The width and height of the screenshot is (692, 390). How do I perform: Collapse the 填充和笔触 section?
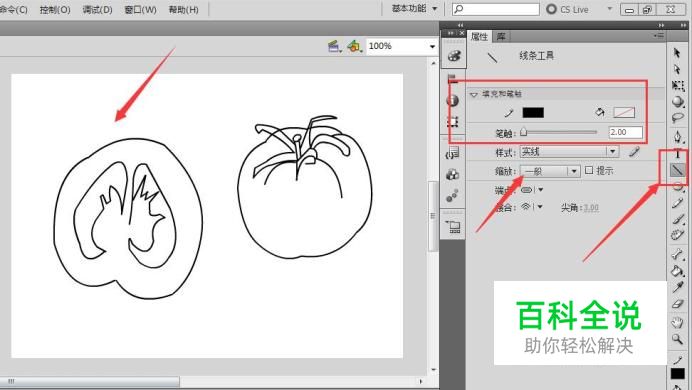tap(474, 94)
